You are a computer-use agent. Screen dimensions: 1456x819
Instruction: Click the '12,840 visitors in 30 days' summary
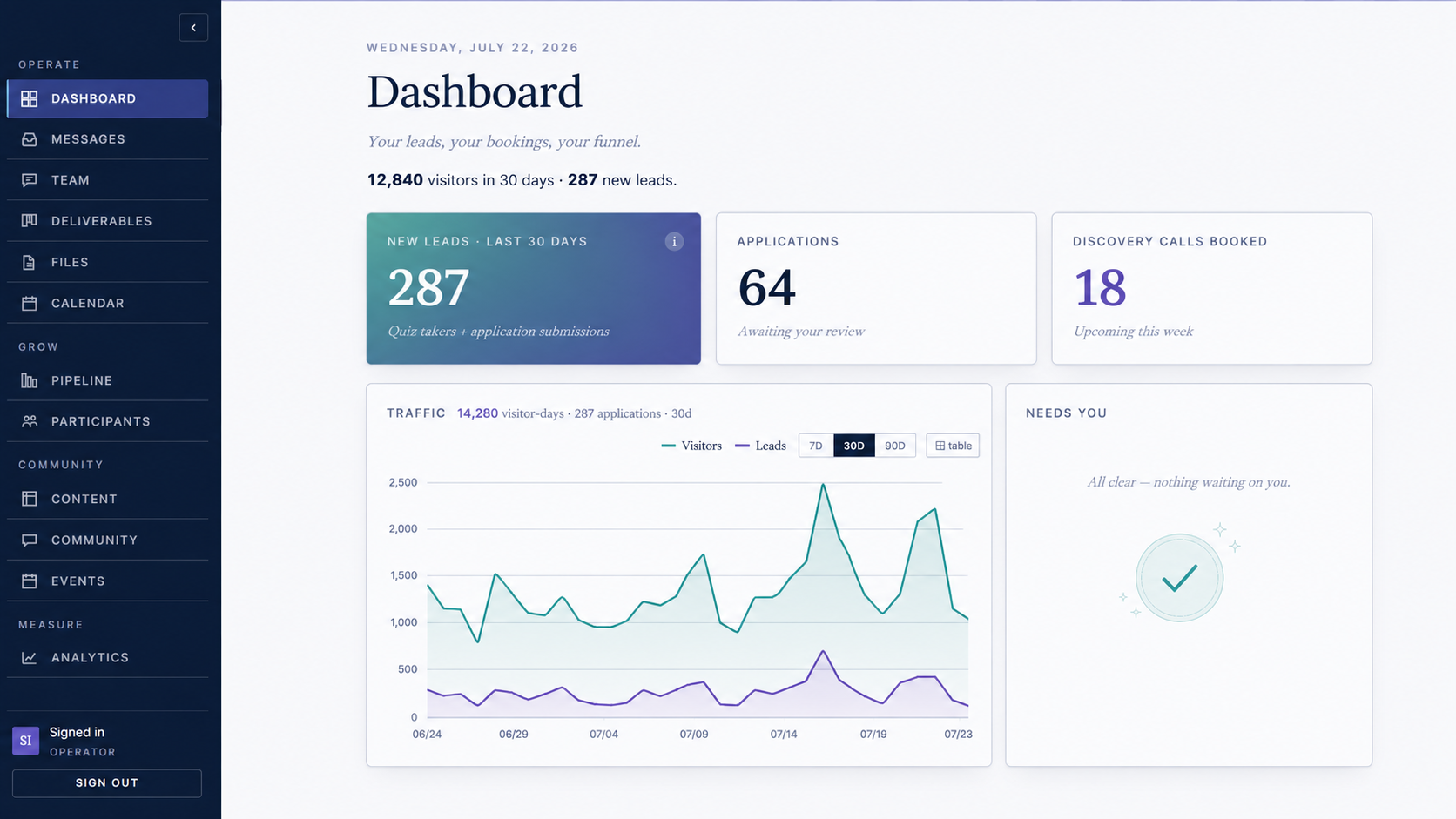pos(461,180)
